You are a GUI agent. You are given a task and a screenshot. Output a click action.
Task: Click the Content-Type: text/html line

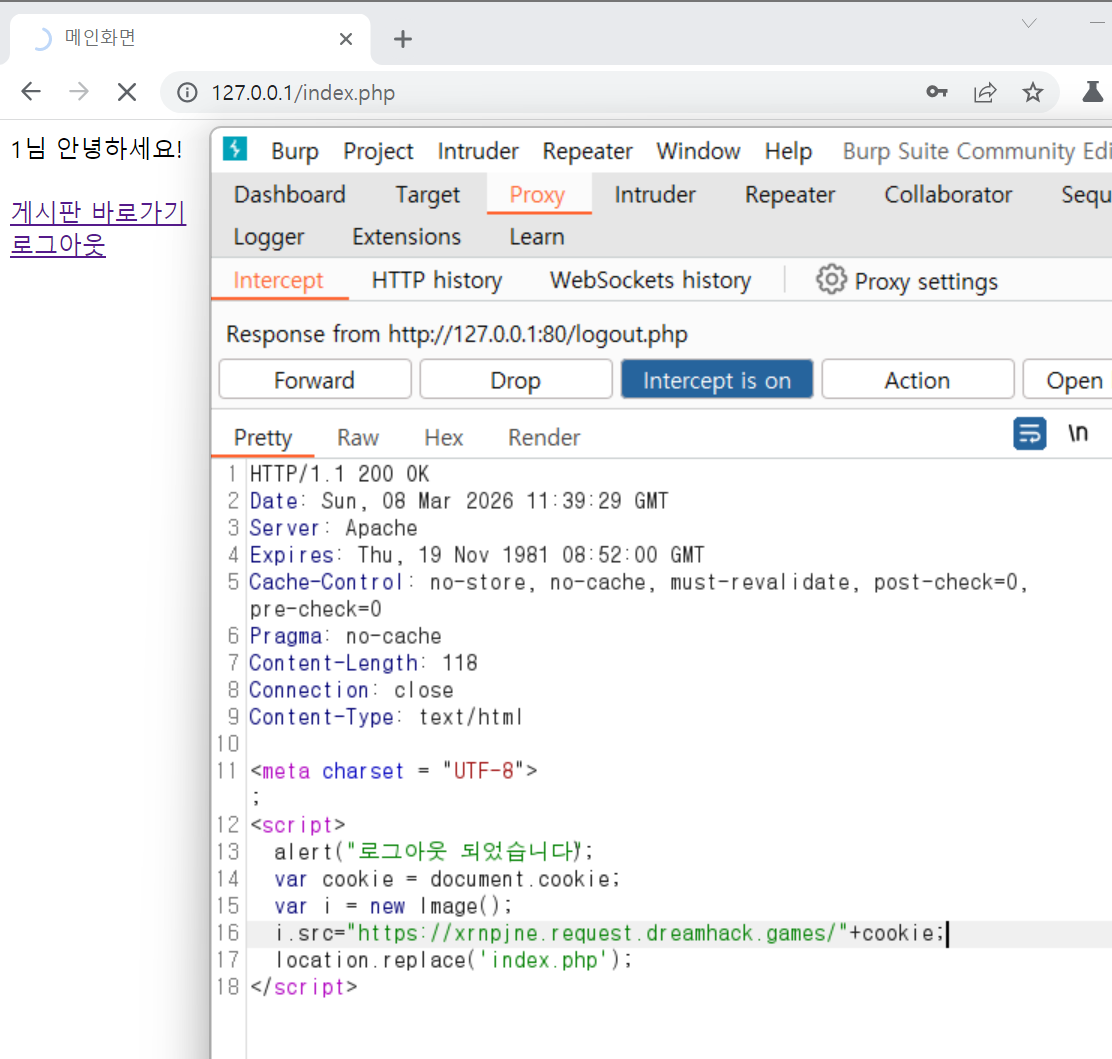coord(387,716)
